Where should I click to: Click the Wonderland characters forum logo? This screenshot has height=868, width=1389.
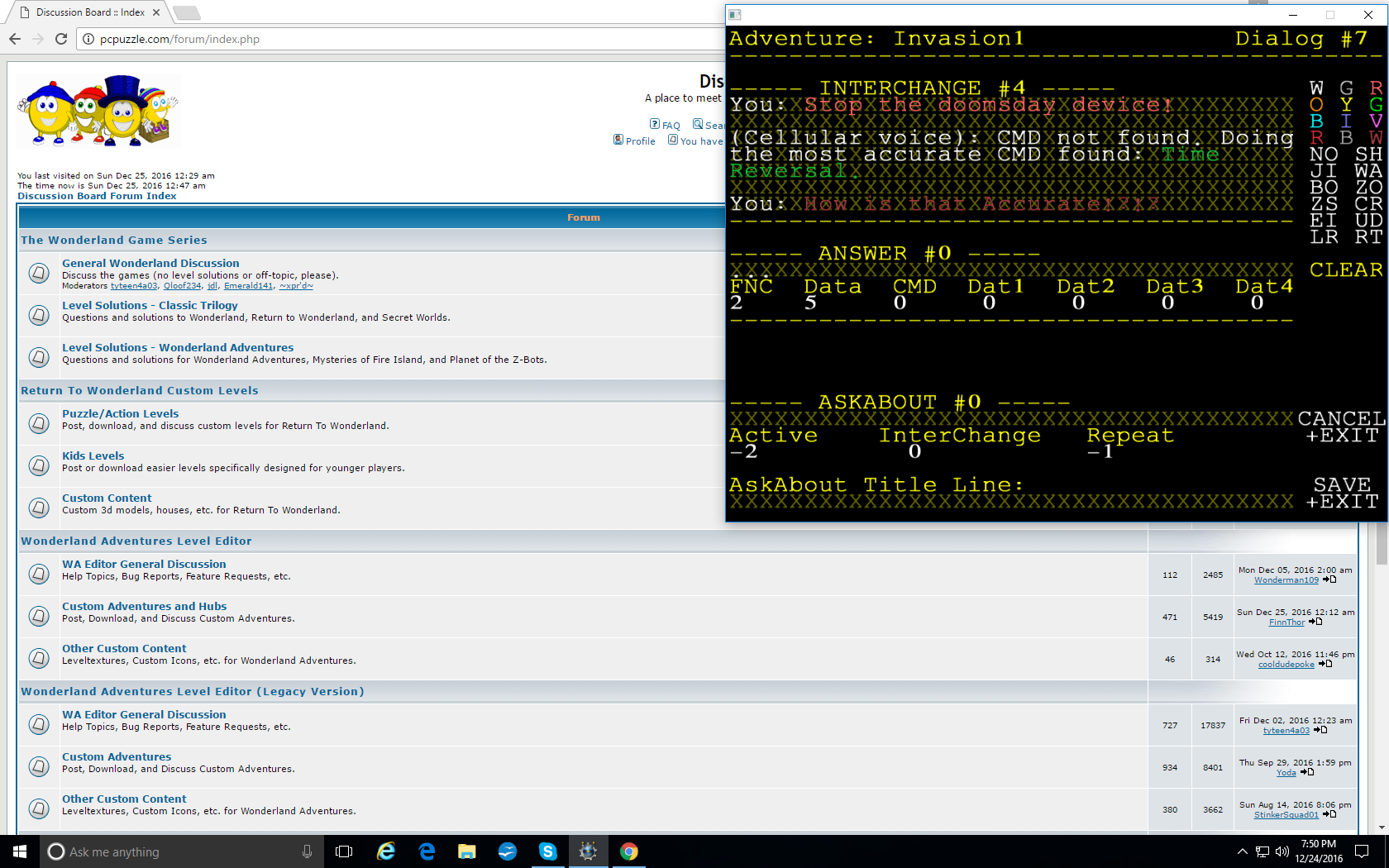[x=98, y=111]
